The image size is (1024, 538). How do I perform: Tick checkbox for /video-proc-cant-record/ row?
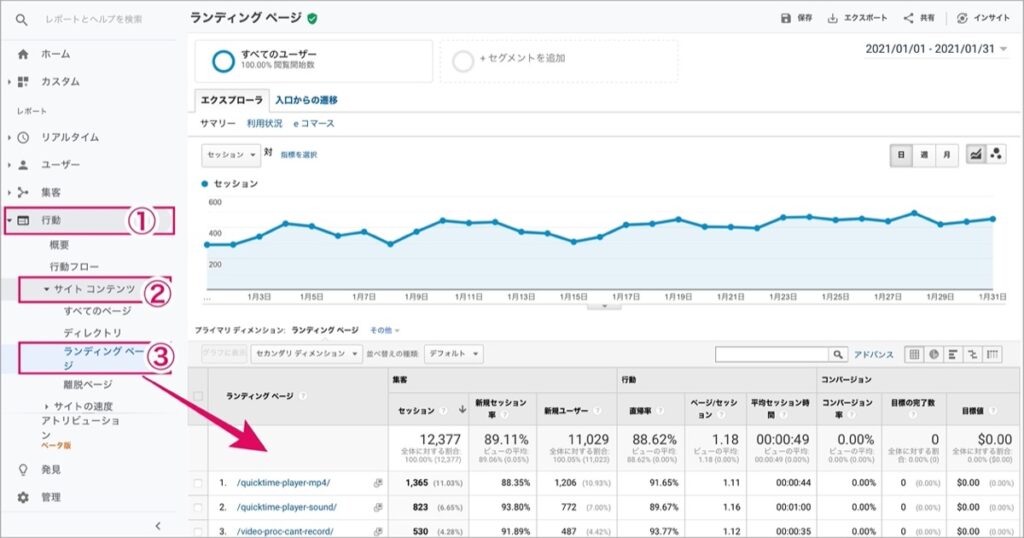pyautogui.click(x=198, y=531)
